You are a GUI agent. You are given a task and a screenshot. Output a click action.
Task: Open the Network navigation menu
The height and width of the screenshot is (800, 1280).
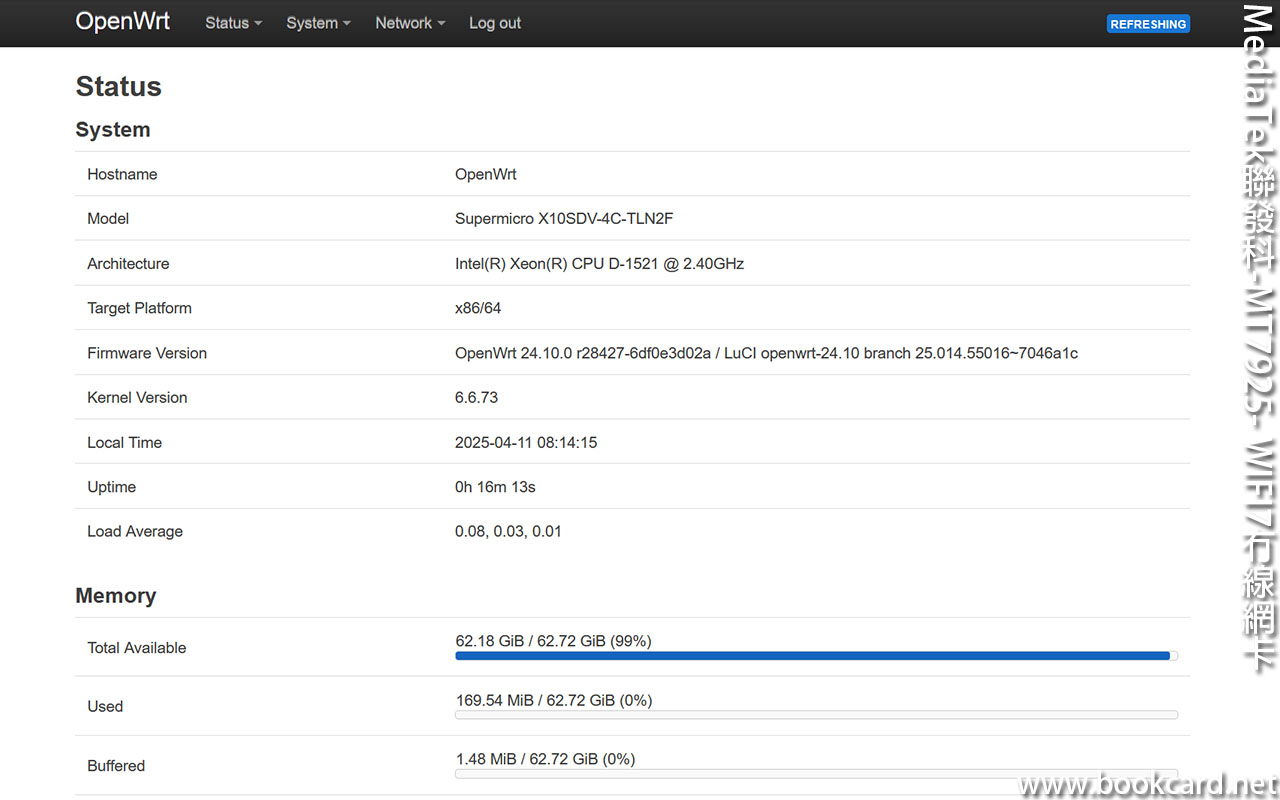(x=404, y=23)
